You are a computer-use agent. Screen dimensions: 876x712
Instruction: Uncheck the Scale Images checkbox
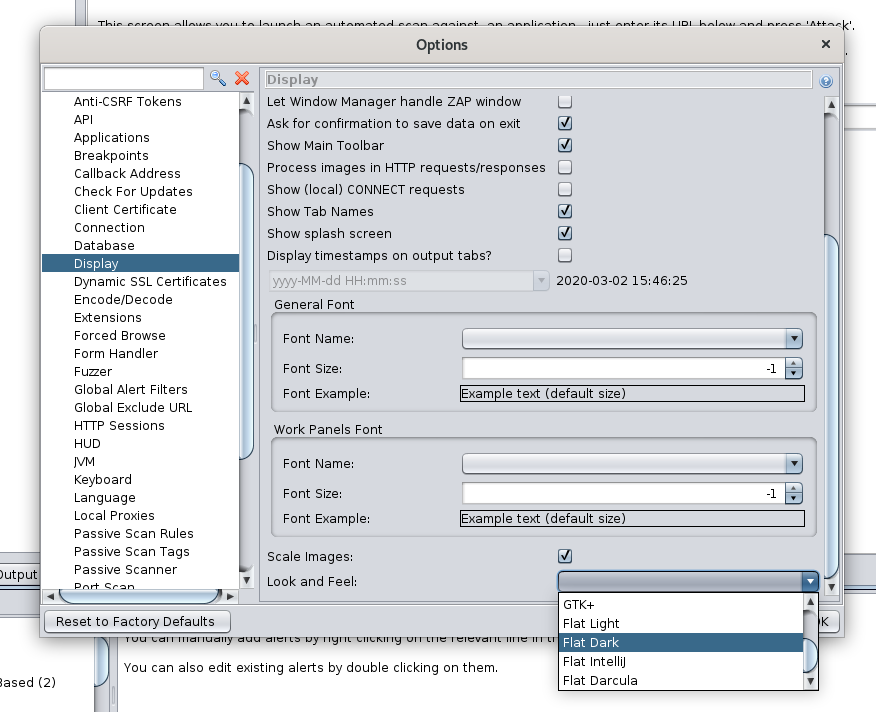tap(565, 556)
